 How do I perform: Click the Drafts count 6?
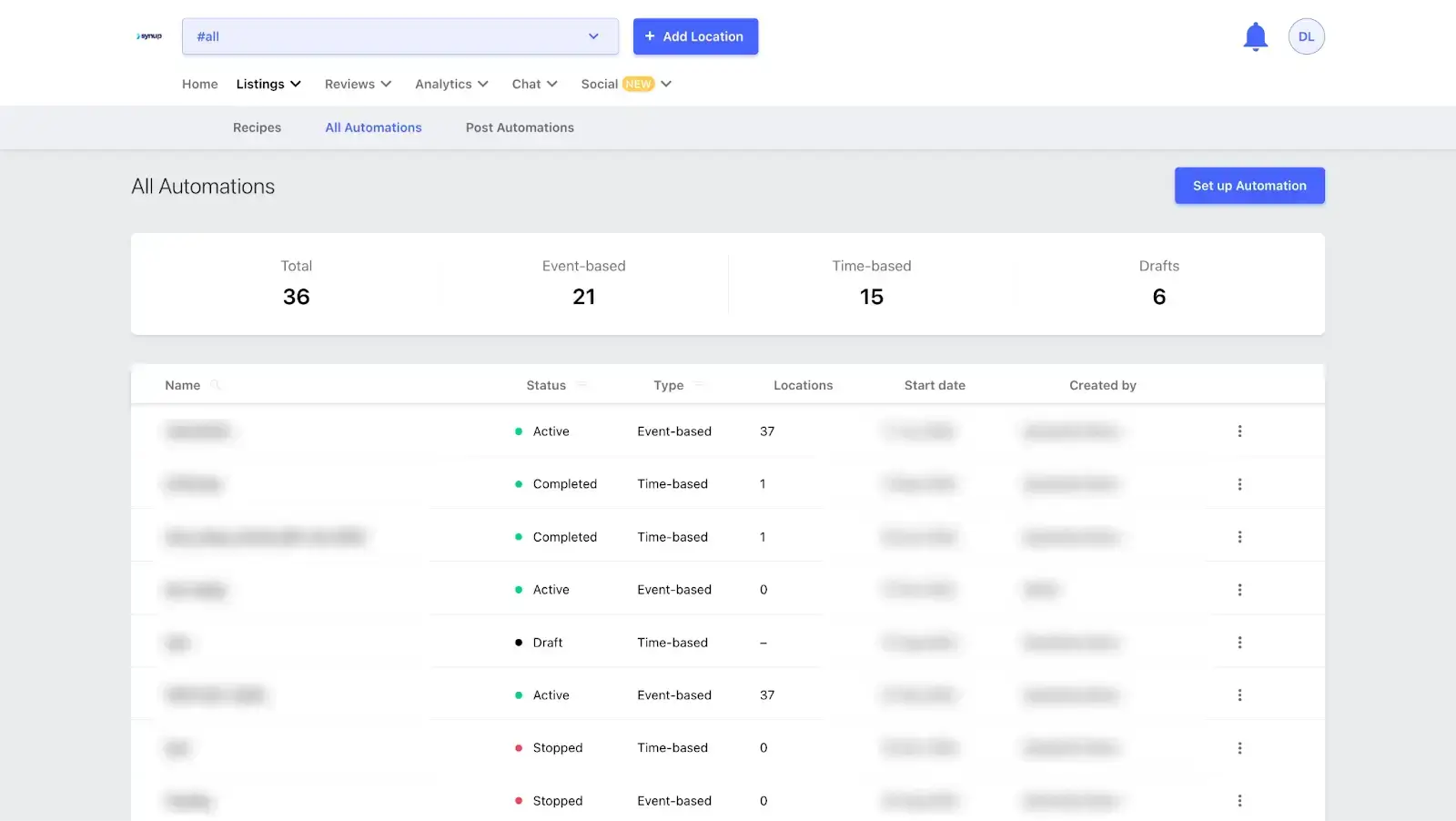click(x=1159, y=297)
